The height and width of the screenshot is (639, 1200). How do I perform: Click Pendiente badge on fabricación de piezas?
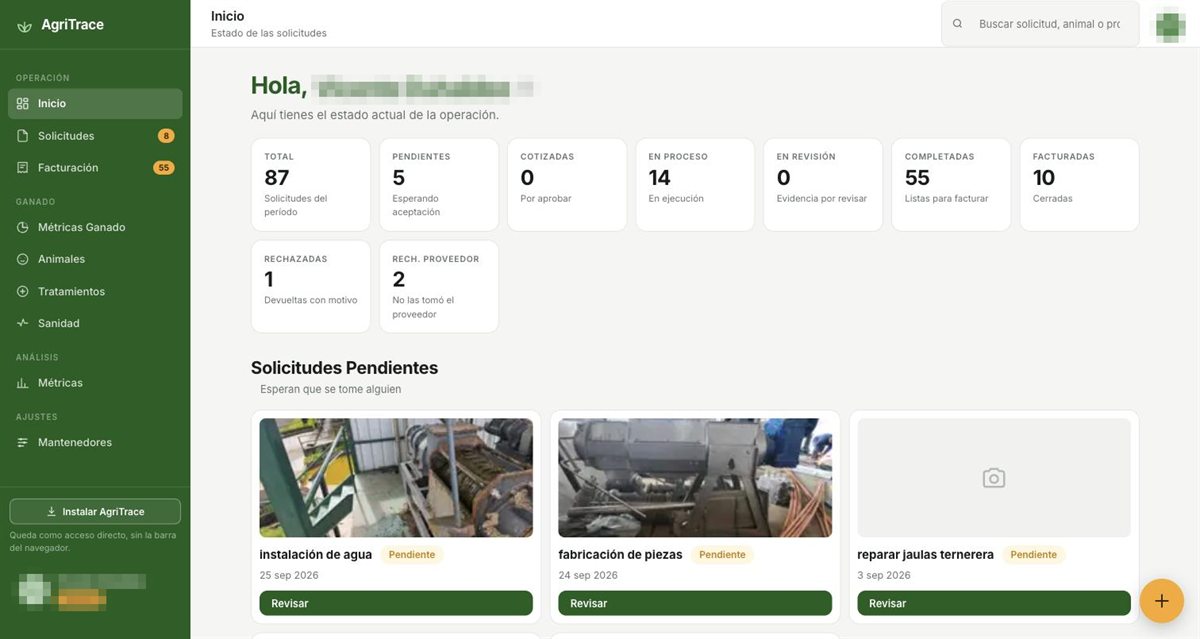click(x=722, y=555)
